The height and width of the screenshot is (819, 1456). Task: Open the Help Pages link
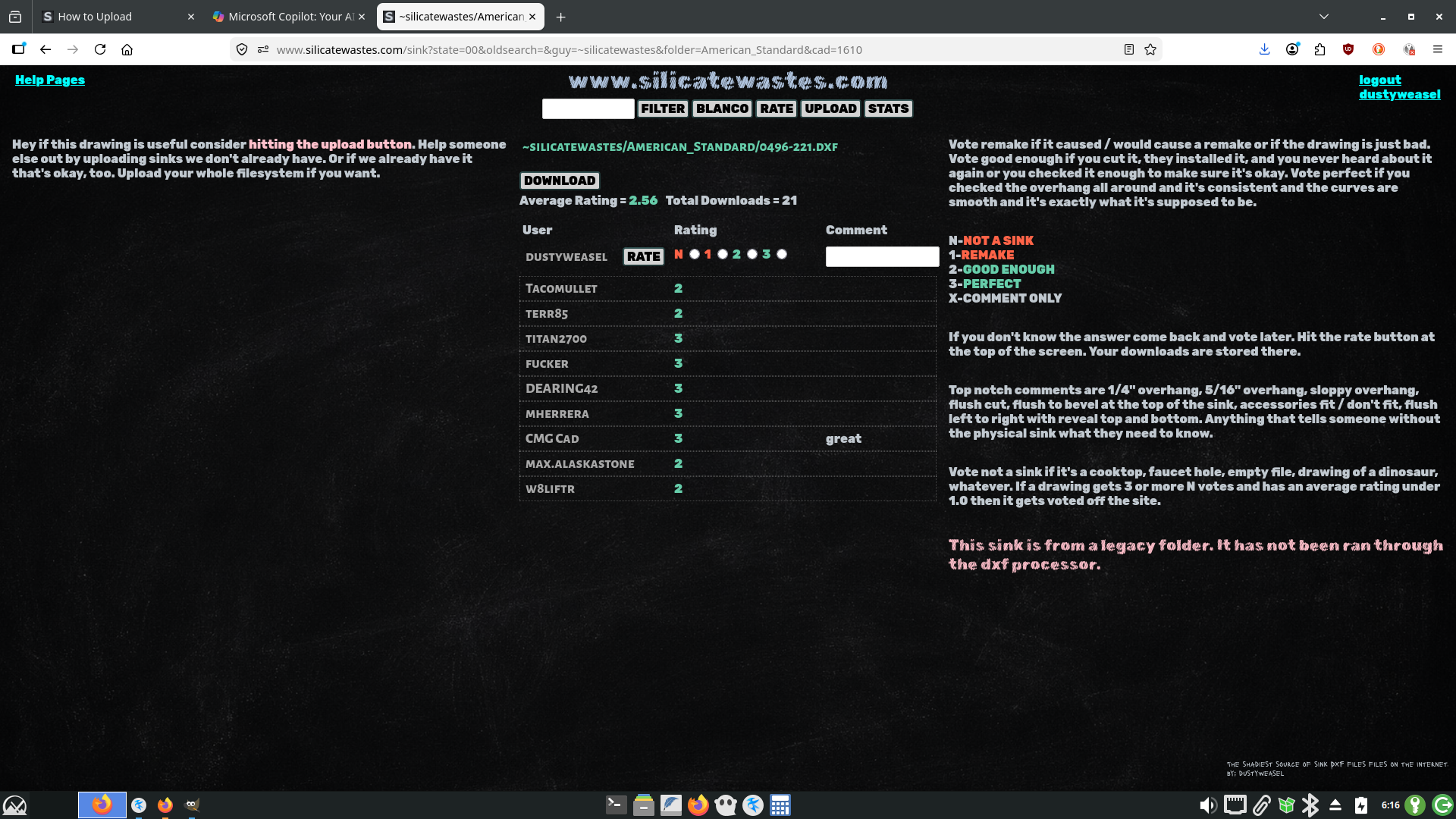[50, 80]
